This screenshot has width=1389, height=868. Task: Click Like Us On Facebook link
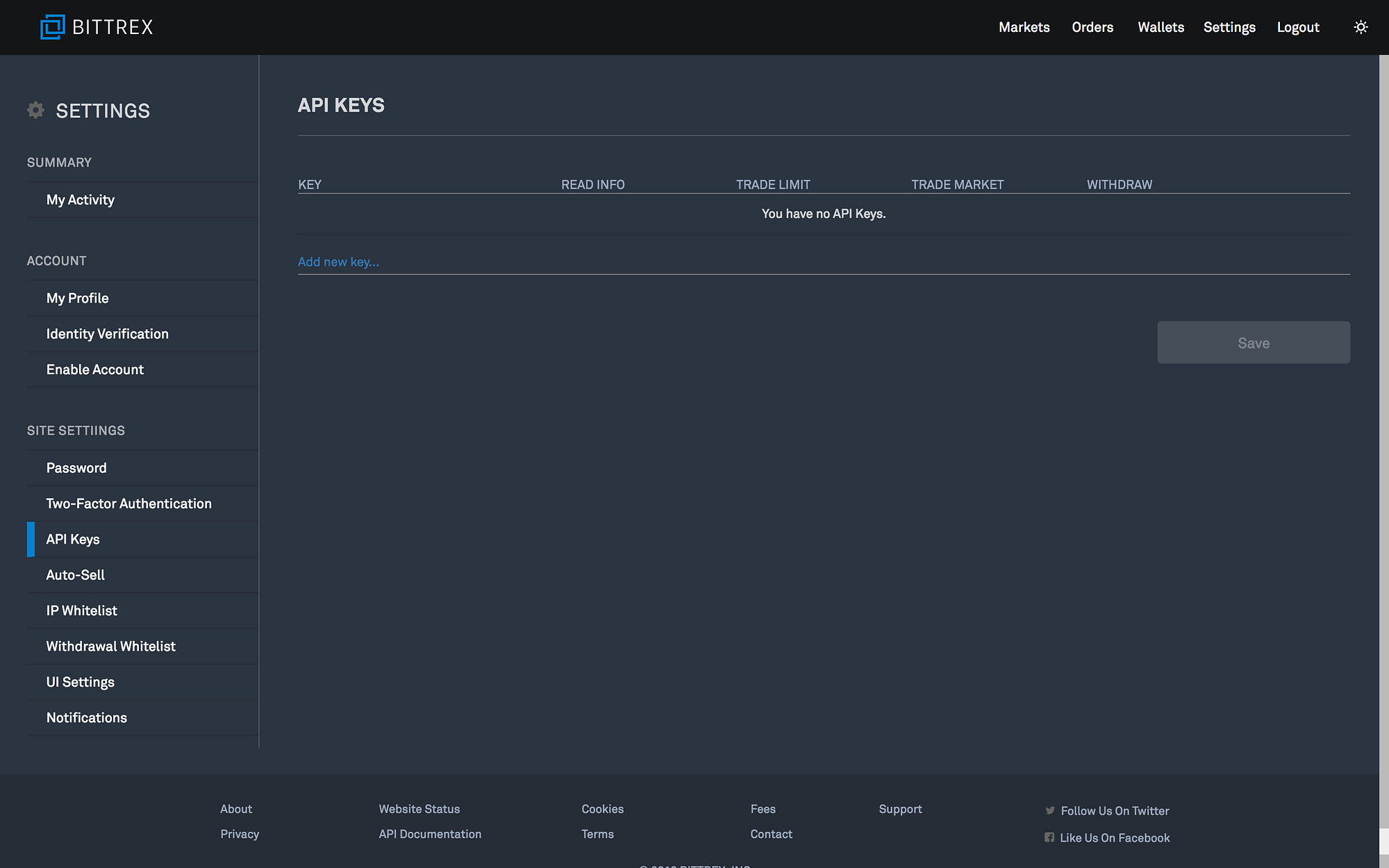[x=1115, y=838]
